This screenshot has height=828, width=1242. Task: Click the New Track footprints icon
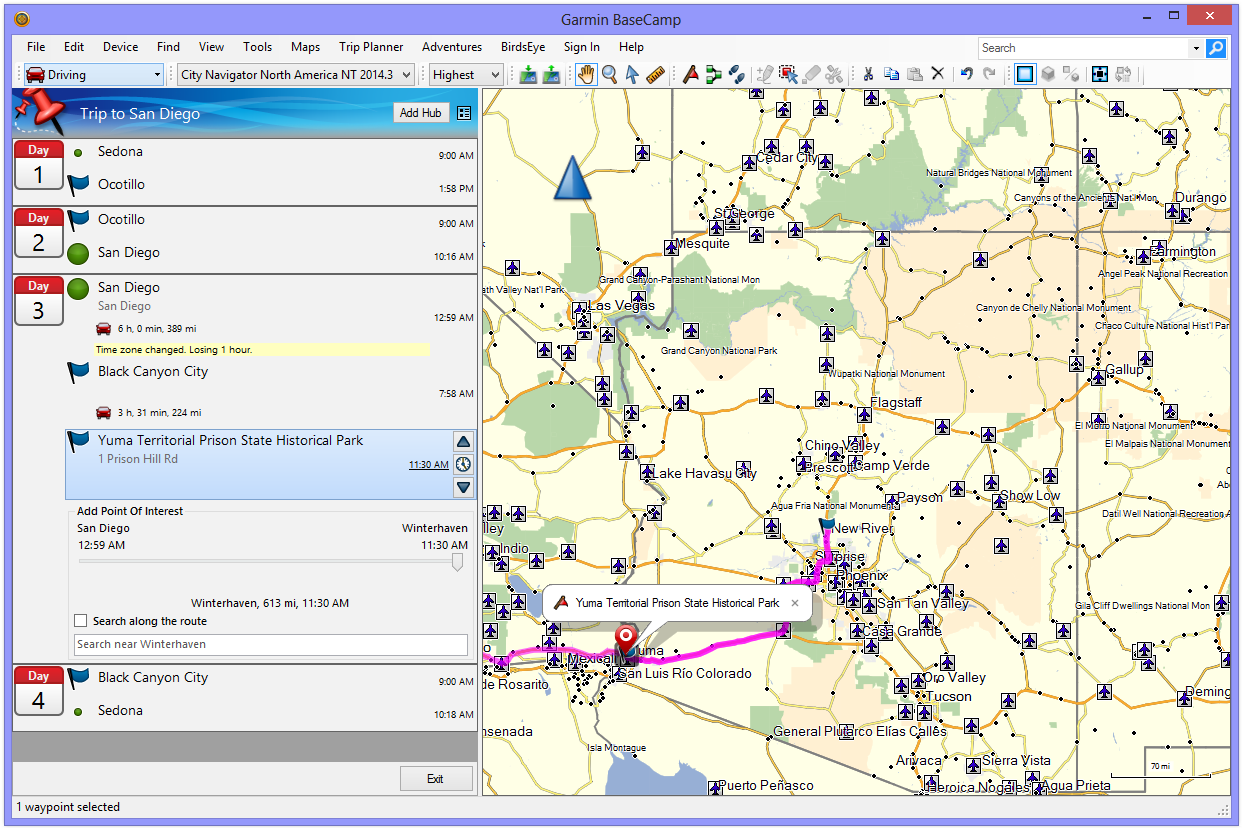pyautogui.click(x=737, y=74)
